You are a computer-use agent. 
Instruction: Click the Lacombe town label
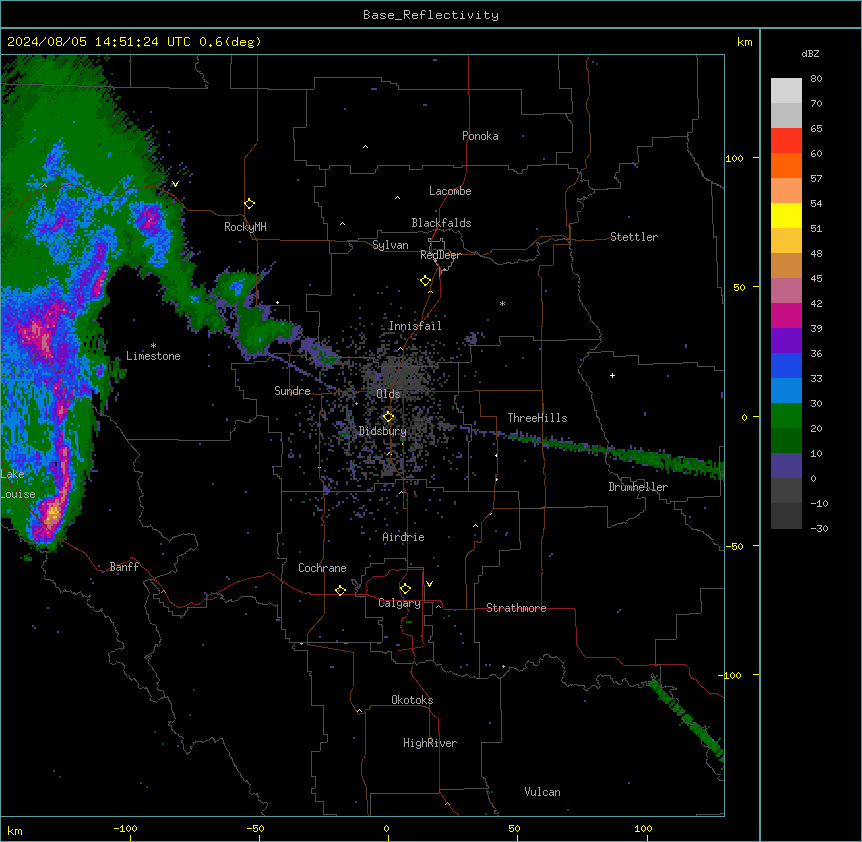[x=450, y=191]
